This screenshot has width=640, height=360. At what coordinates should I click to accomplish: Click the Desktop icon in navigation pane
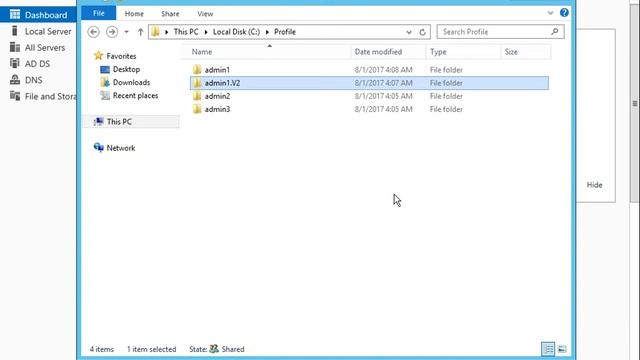pyautogui.click(x=105, y=69)
